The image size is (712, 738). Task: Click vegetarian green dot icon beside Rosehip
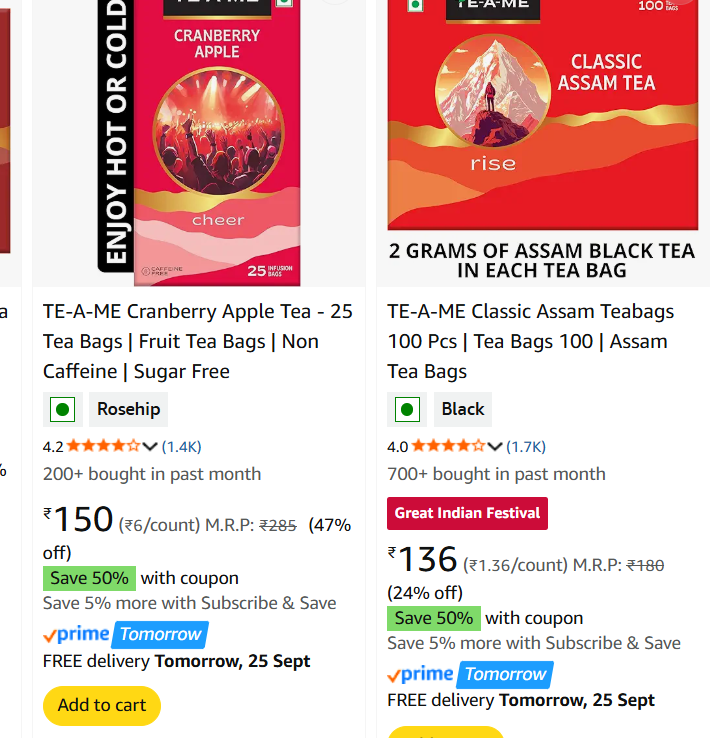point(63,409)
